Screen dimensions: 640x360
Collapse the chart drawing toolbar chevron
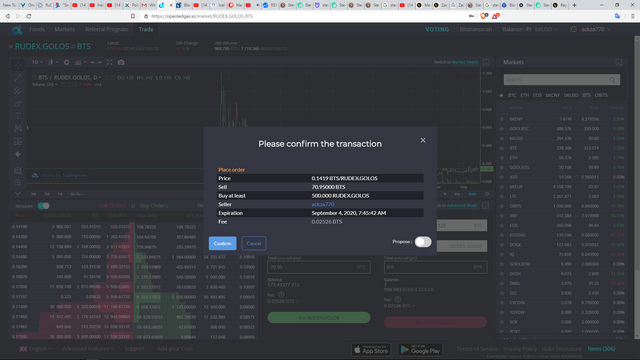point(18,193)
